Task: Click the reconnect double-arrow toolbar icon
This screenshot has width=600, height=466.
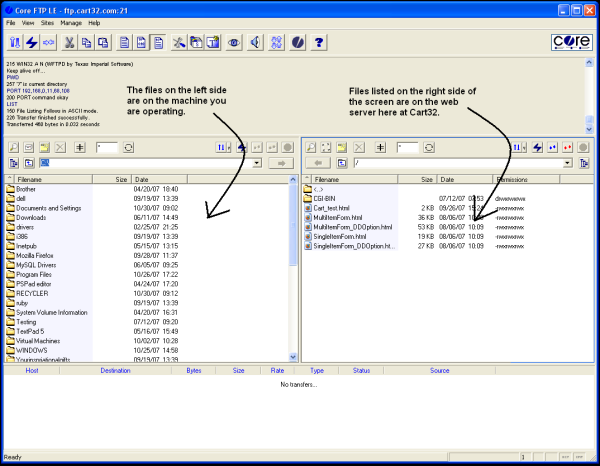Action: point(48,42)
